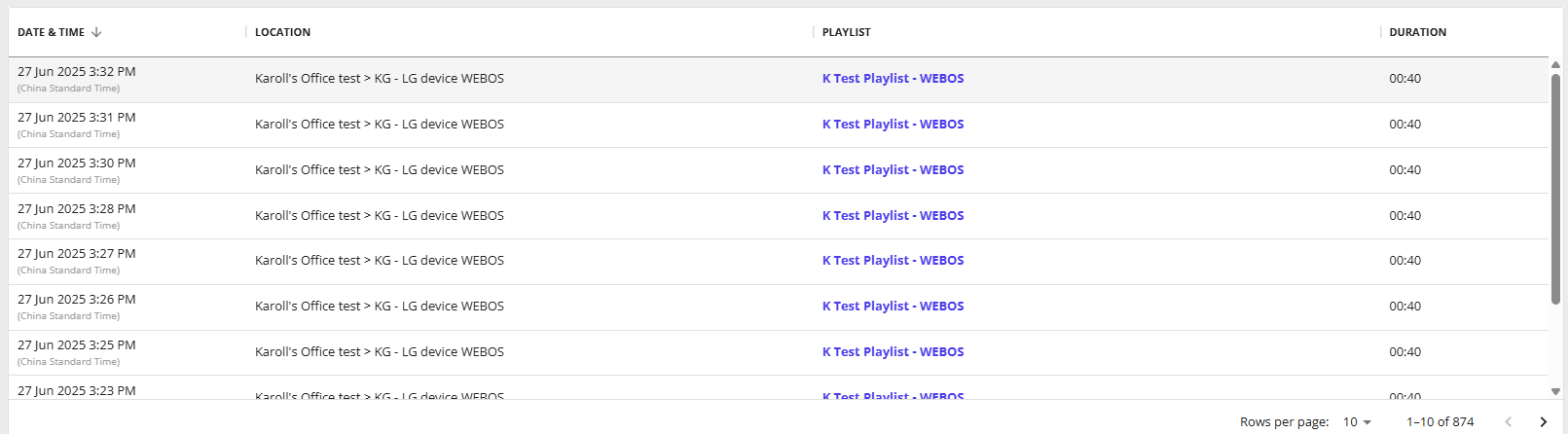Click the 00:40 duration in the 3:28 PM row
Viewport: 1568px width, 434px height.
point(1404,215)
